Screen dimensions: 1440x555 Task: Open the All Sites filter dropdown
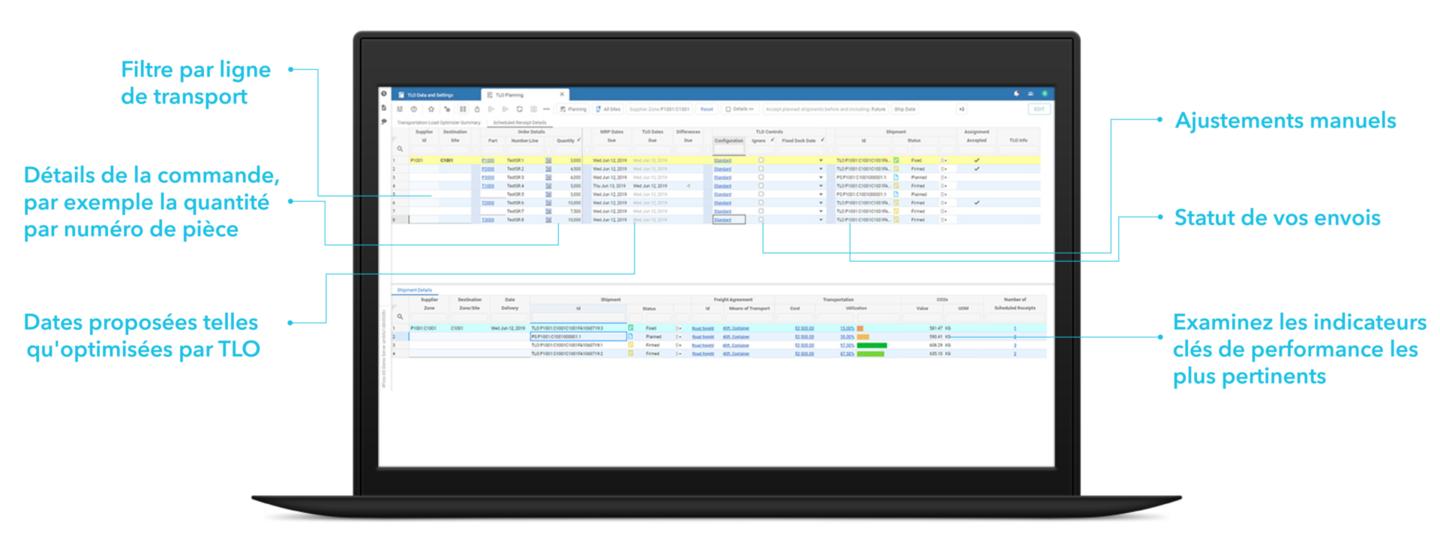pyautogui.click(x=606, y=109)
